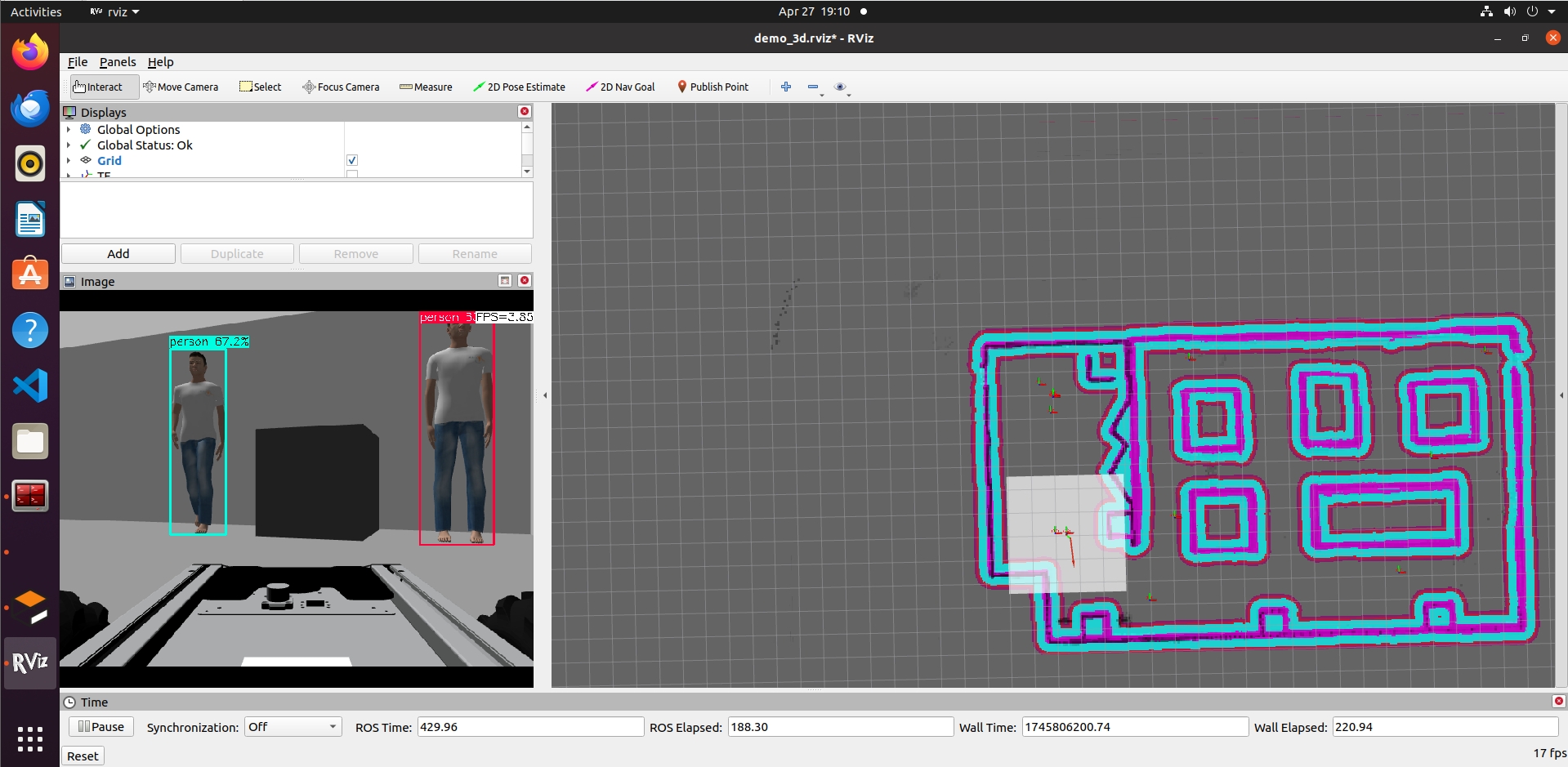
Task: Click the Add display button
Action: tap(118, 254)
